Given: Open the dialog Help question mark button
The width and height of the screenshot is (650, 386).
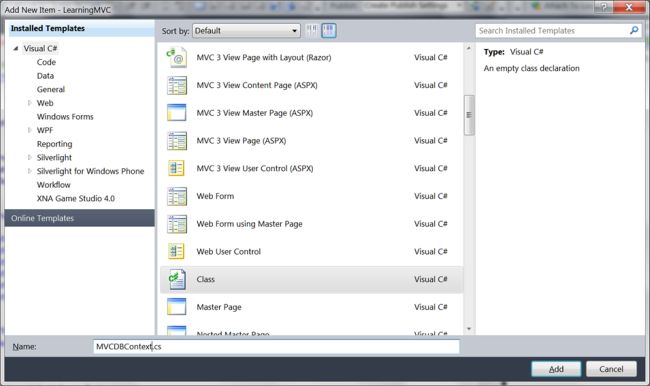Looking at the screenshot, I should tap(604, 7).
